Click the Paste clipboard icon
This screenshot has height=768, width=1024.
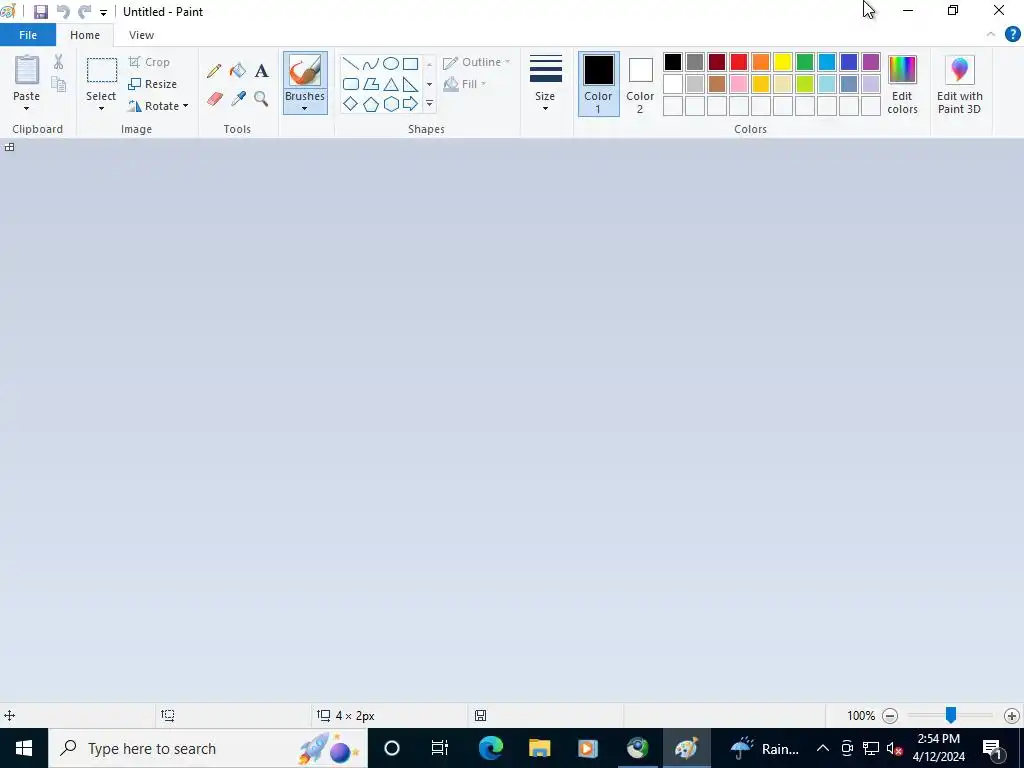pyautogui.click(x=27, y=70)
